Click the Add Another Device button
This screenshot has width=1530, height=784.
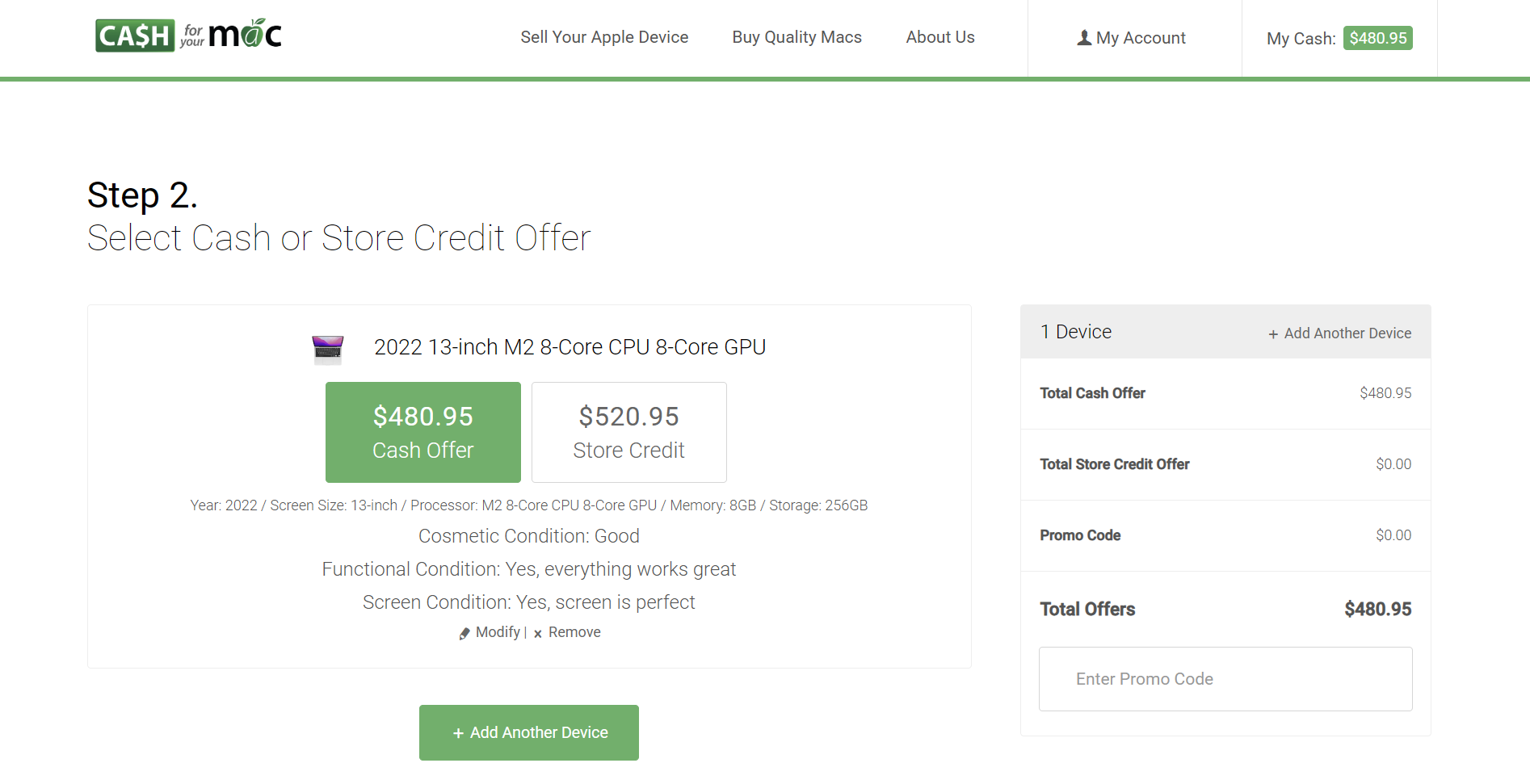click(528, 732)
